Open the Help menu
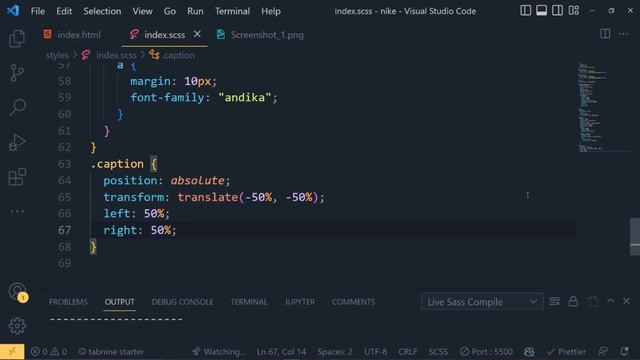 pos(271,11)
